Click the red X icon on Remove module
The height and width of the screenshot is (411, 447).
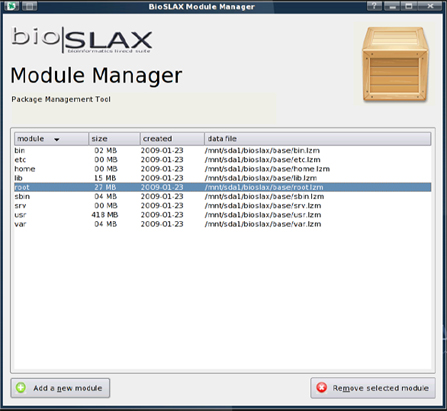(x=322, y=387)
